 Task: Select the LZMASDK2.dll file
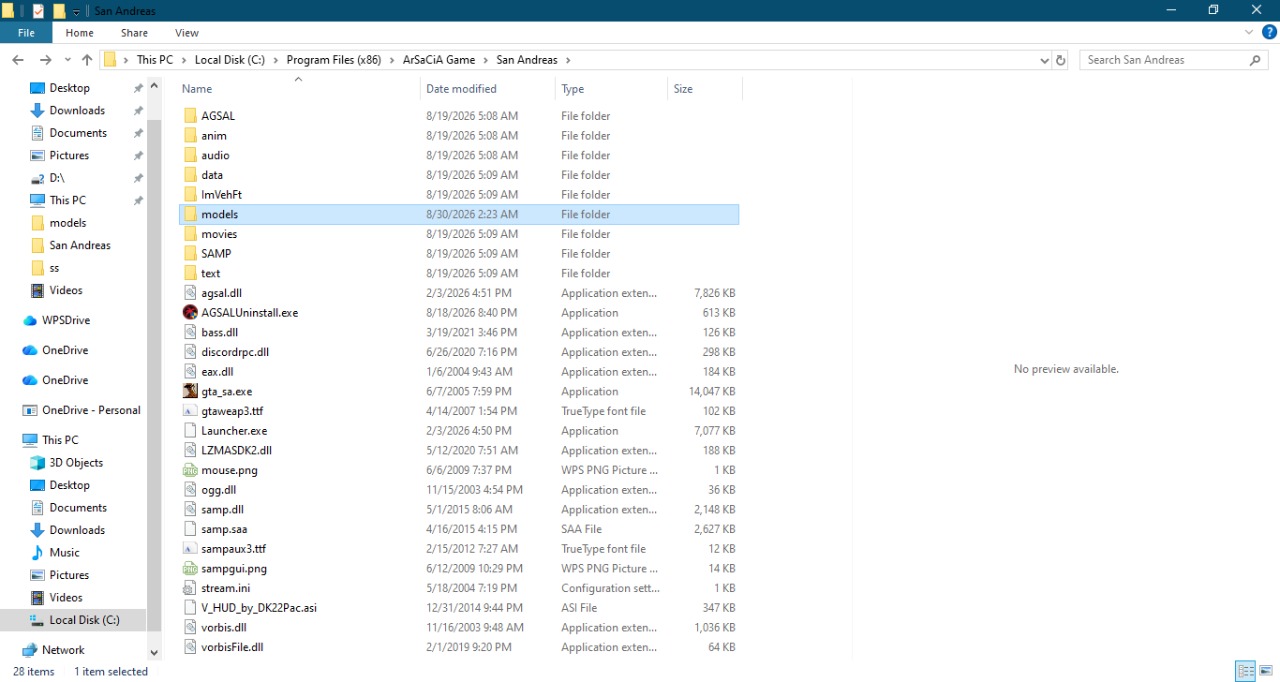tap(236, 450)
